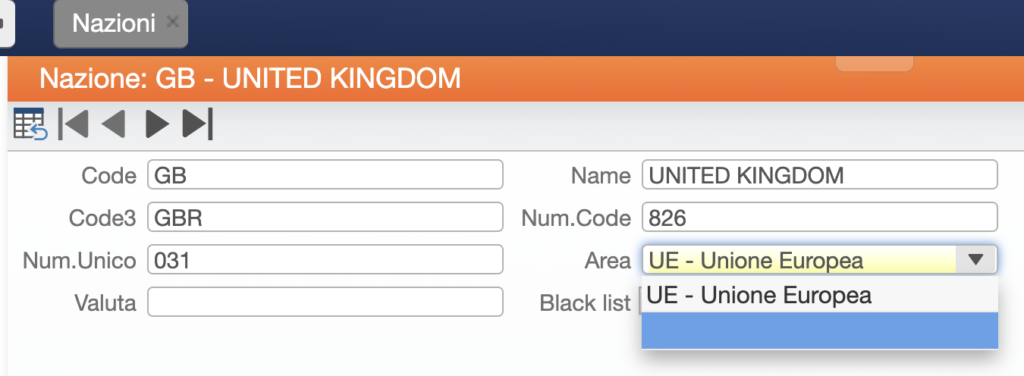Return to the list grid view icon
This screenshot has height=376, width=1024.
(30, 123)
